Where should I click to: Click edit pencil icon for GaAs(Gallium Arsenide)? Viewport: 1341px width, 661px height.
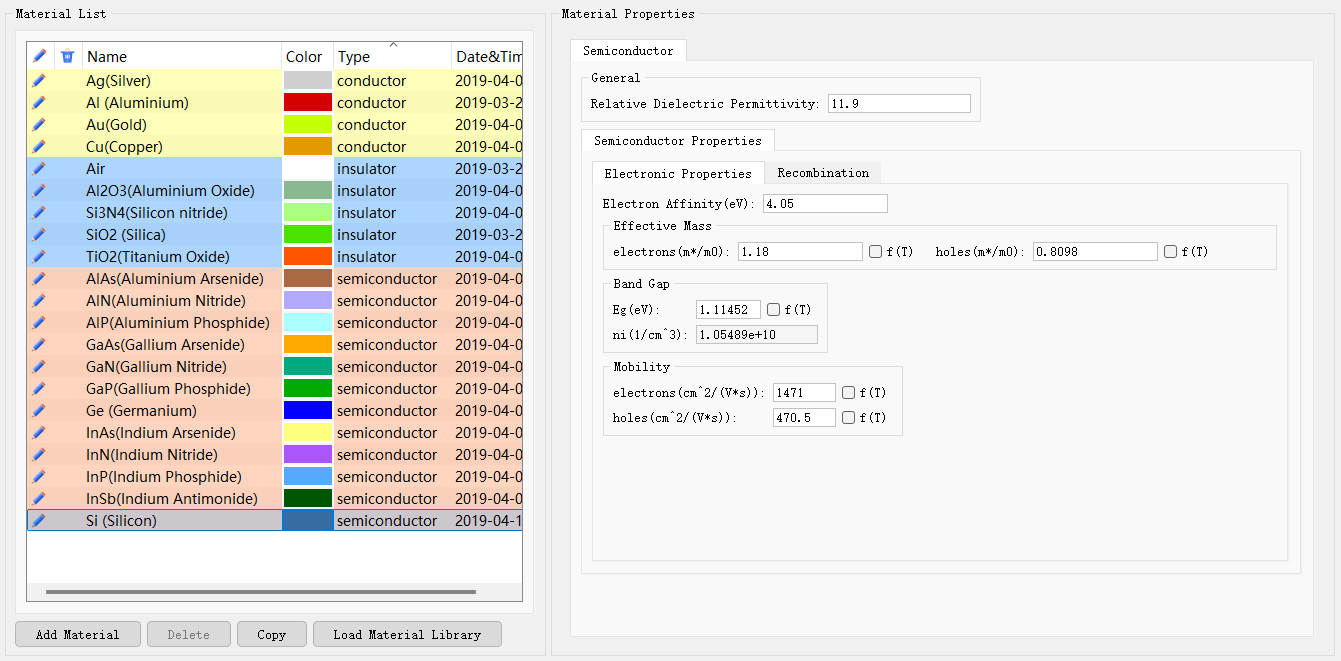39,344
